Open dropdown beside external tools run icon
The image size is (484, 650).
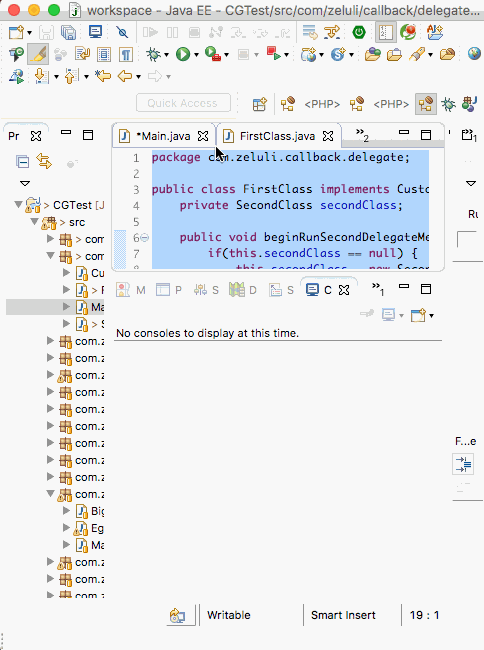tap(227, 55)
